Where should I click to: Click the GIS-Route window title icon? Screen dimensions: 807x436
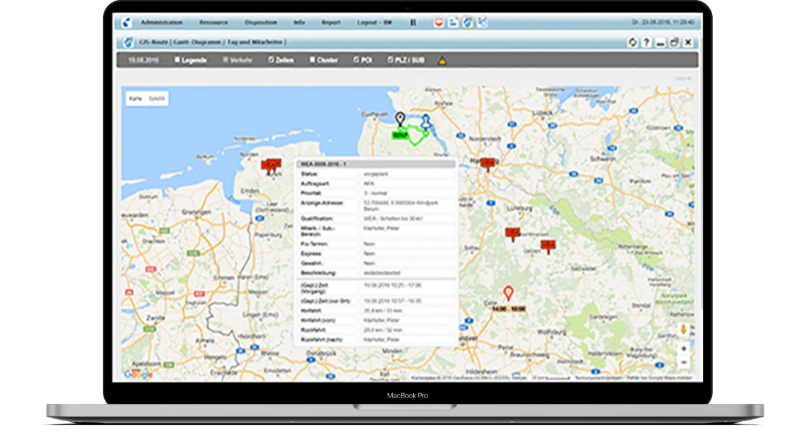pyautogui.click(x=128, y=42)
